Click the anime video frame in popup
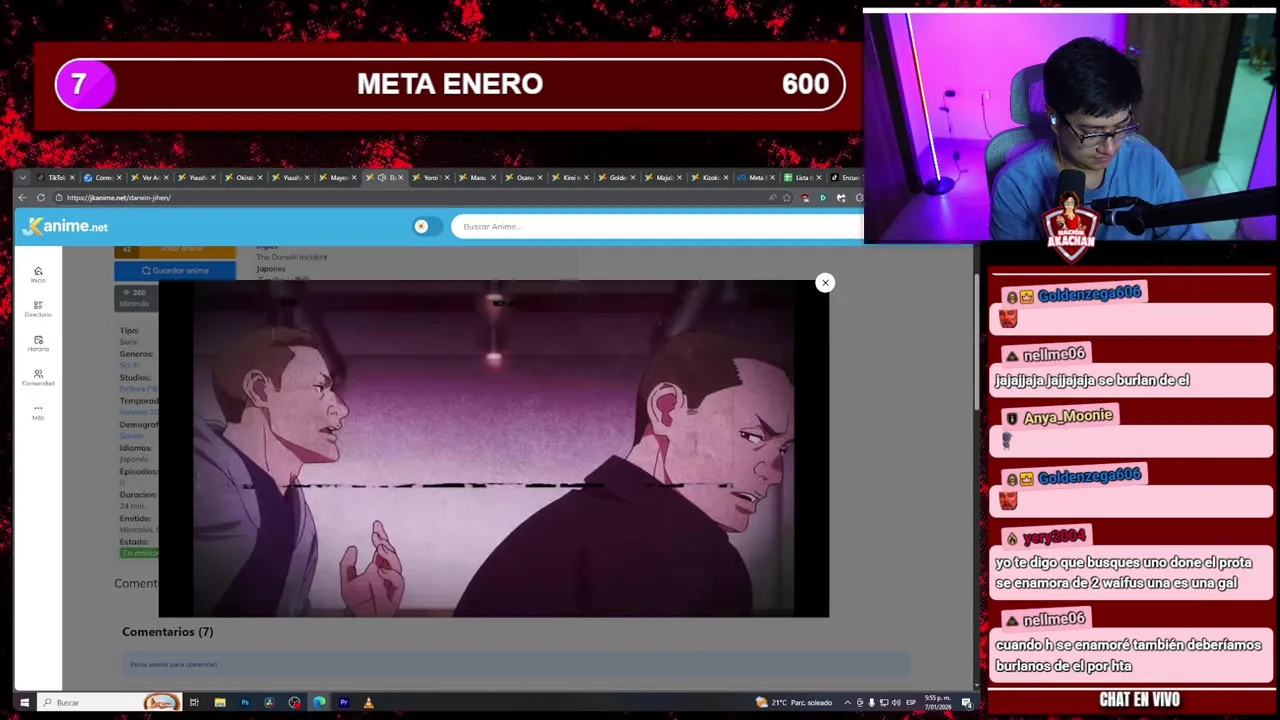The image size is (1280, 720). [x=494, y=448]
